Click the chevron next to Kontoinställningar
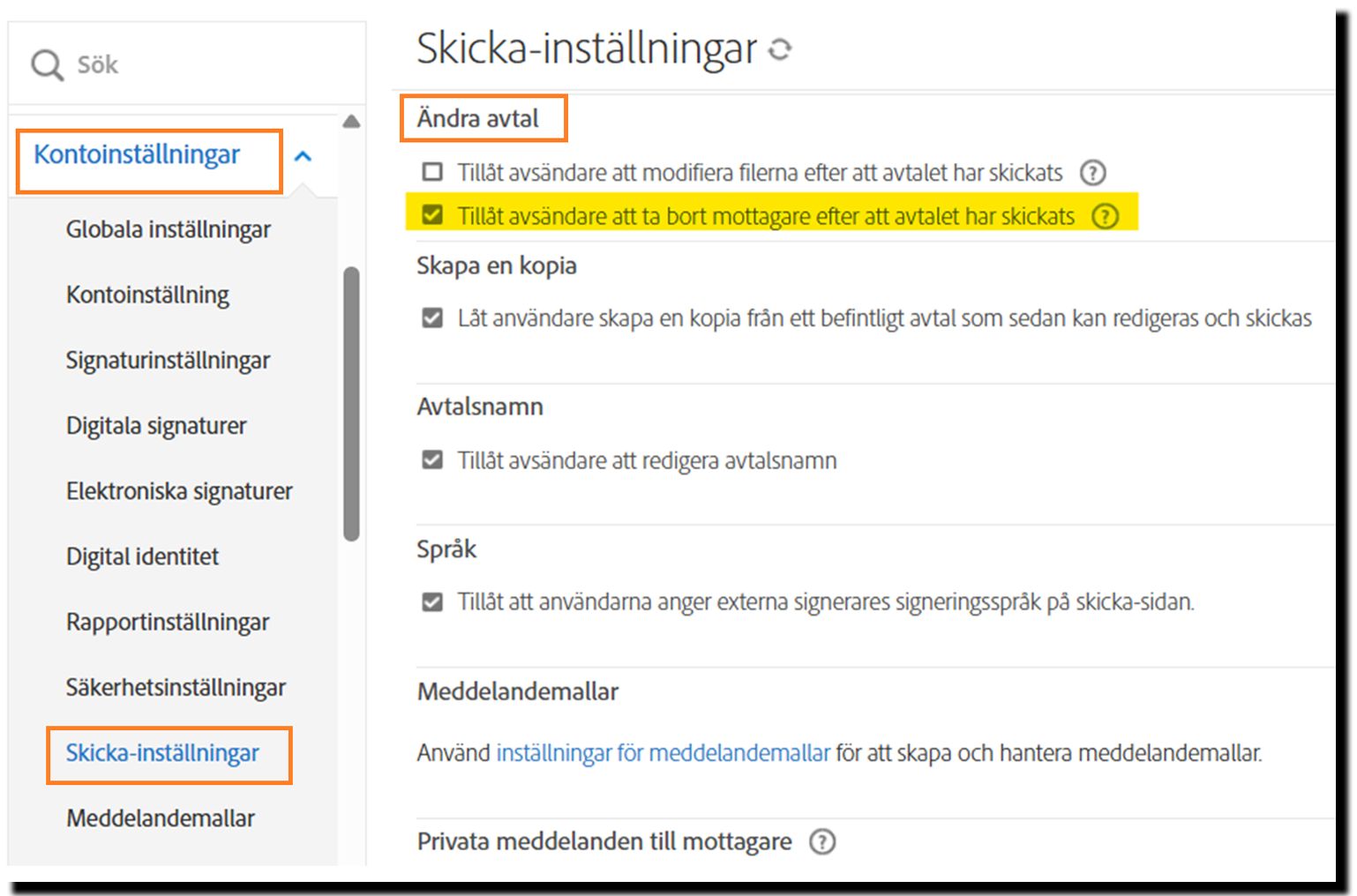This screenshot has width=1357, height=896. [304, 155]
